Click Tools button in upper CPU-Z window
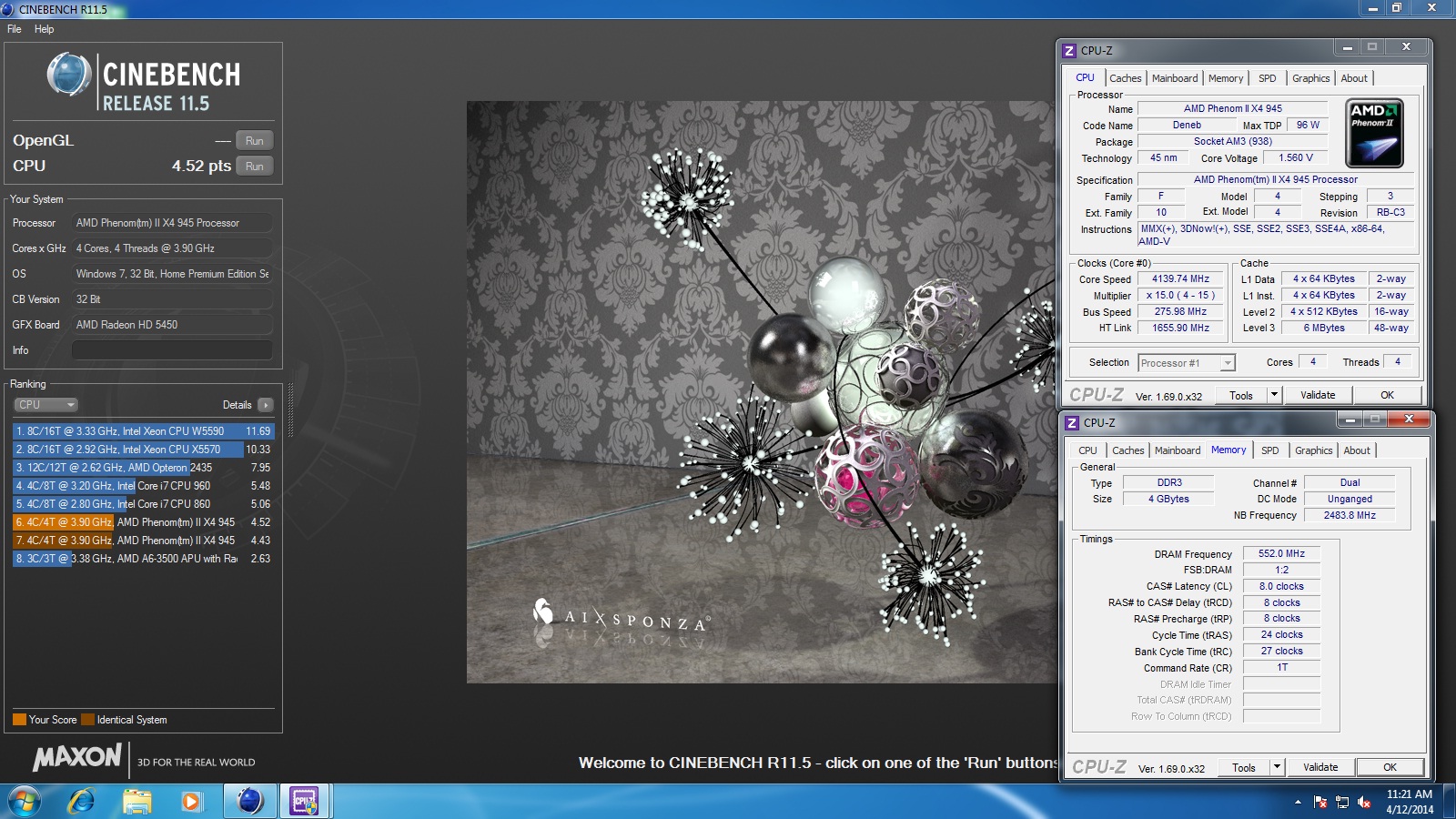 [1241, 396]
